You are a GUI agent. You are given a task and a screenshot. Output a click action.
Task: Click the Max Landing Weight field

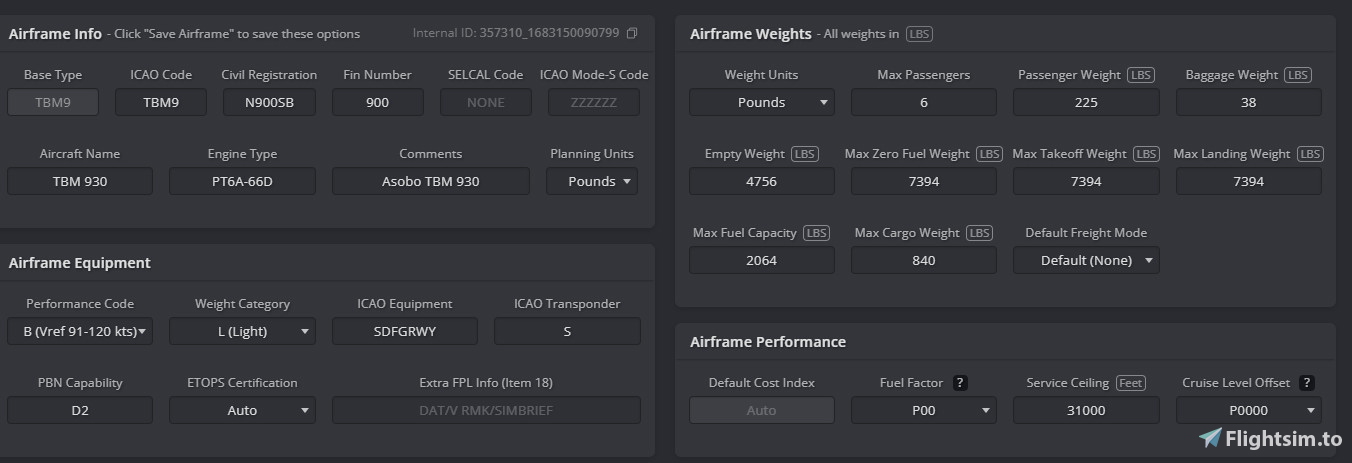tap(1248, 181)
